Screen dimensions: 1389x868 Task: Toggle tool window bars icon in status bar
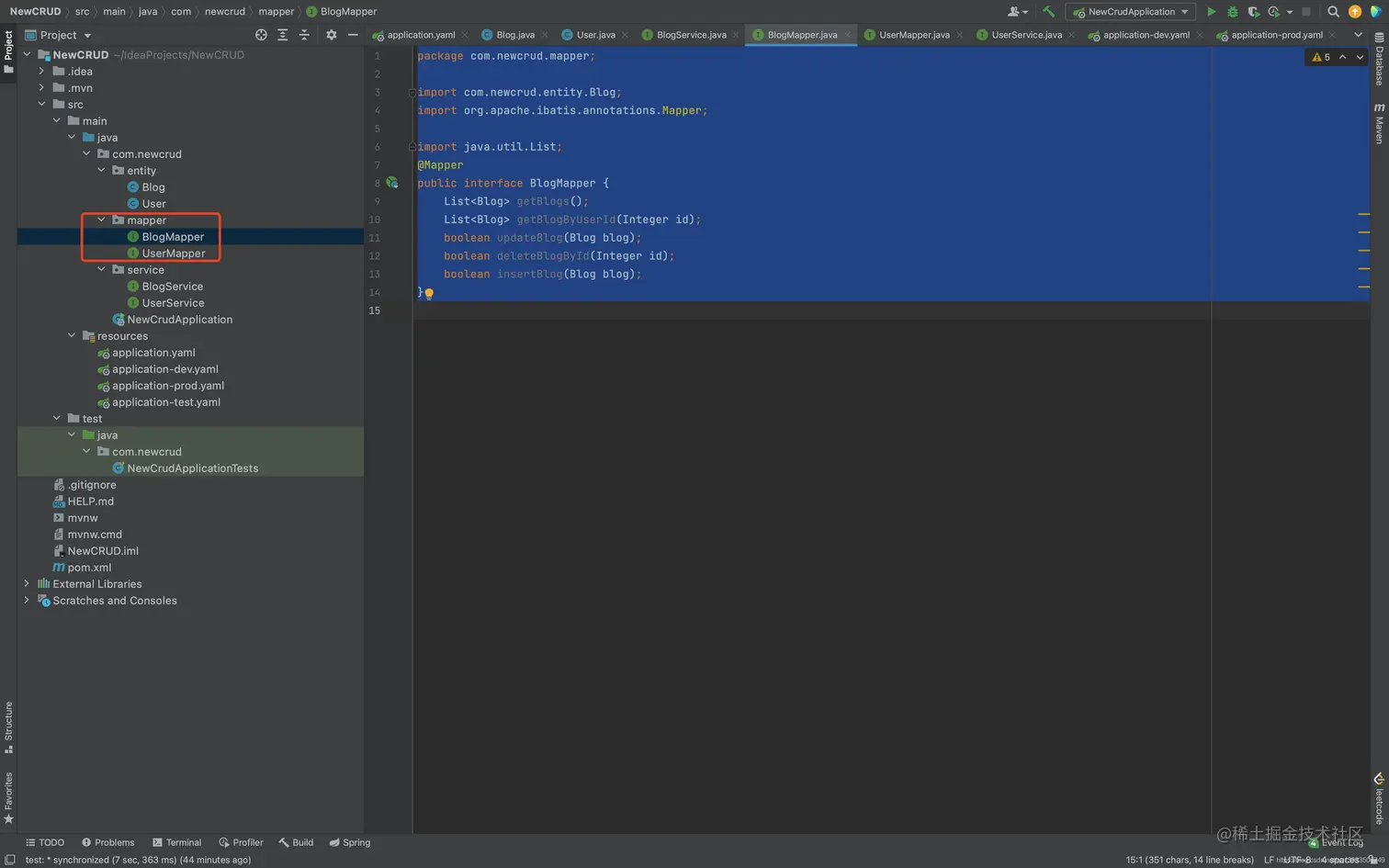(9, 860)
